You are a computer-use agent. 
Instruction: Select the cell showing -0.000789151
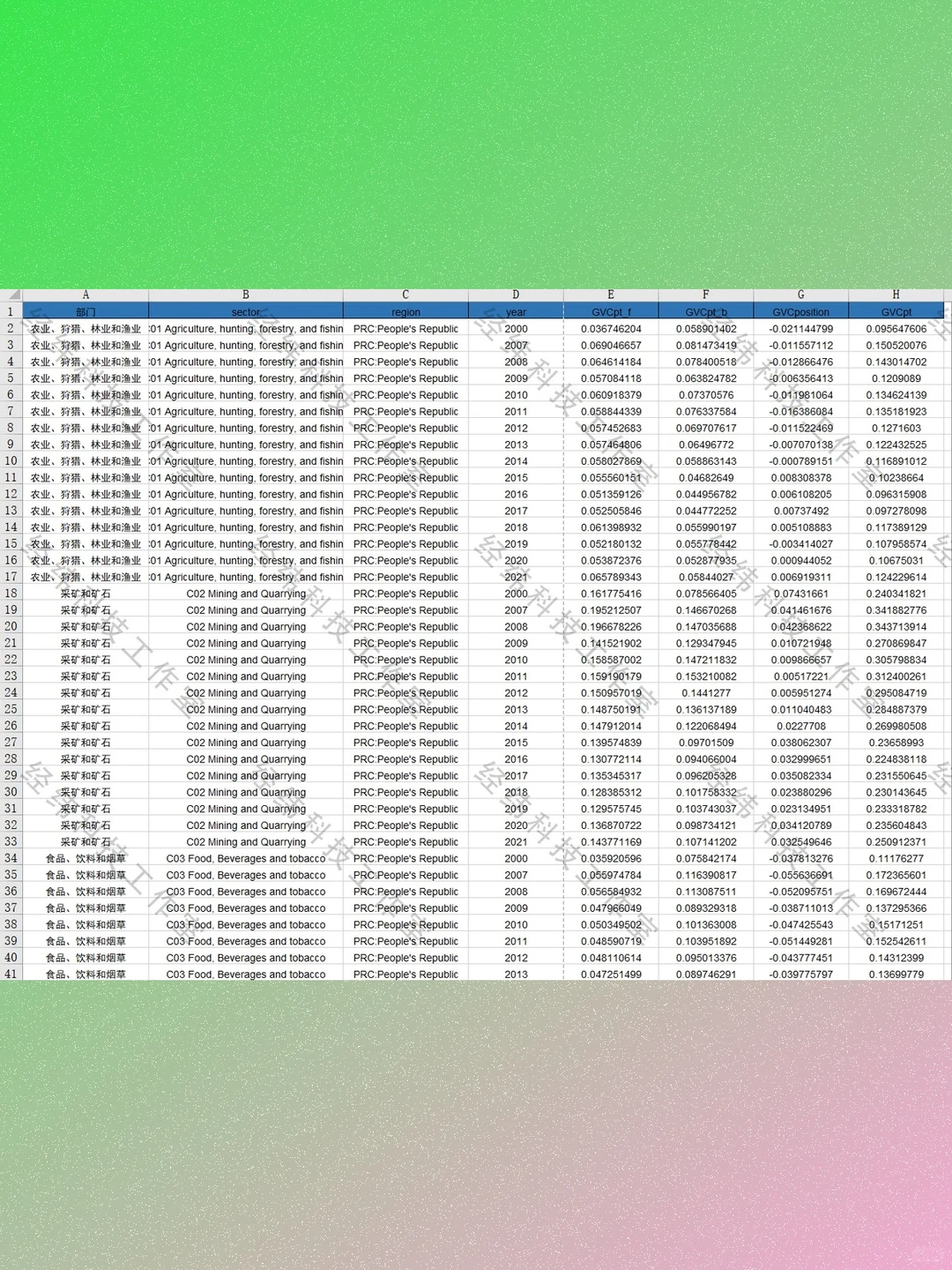tap(801, 460)
